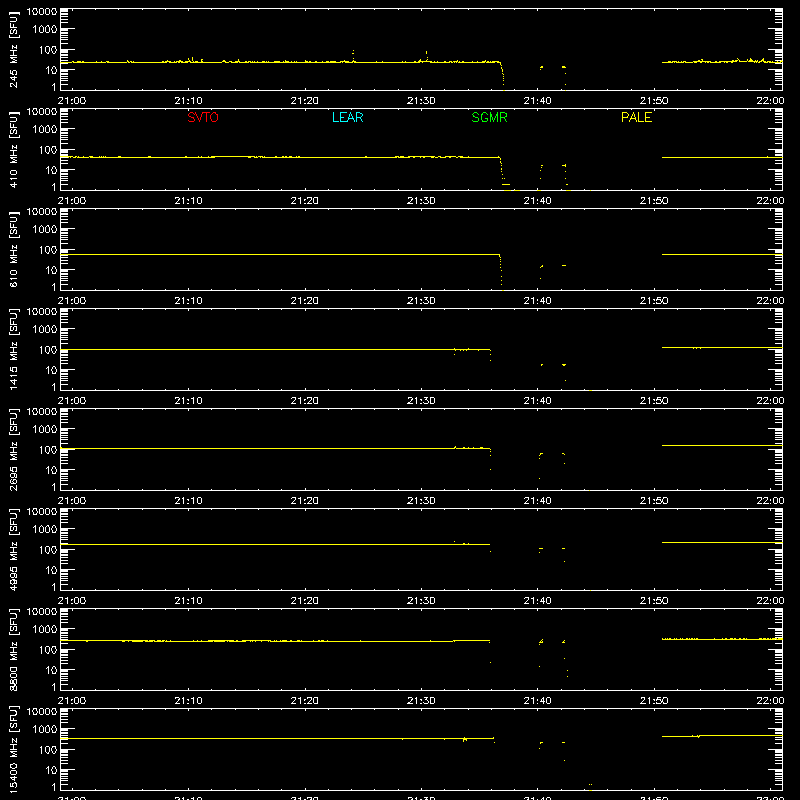Select the 1415 MHz [SFU] axis title
Screen dimensions: 800x800
(14, 349)
